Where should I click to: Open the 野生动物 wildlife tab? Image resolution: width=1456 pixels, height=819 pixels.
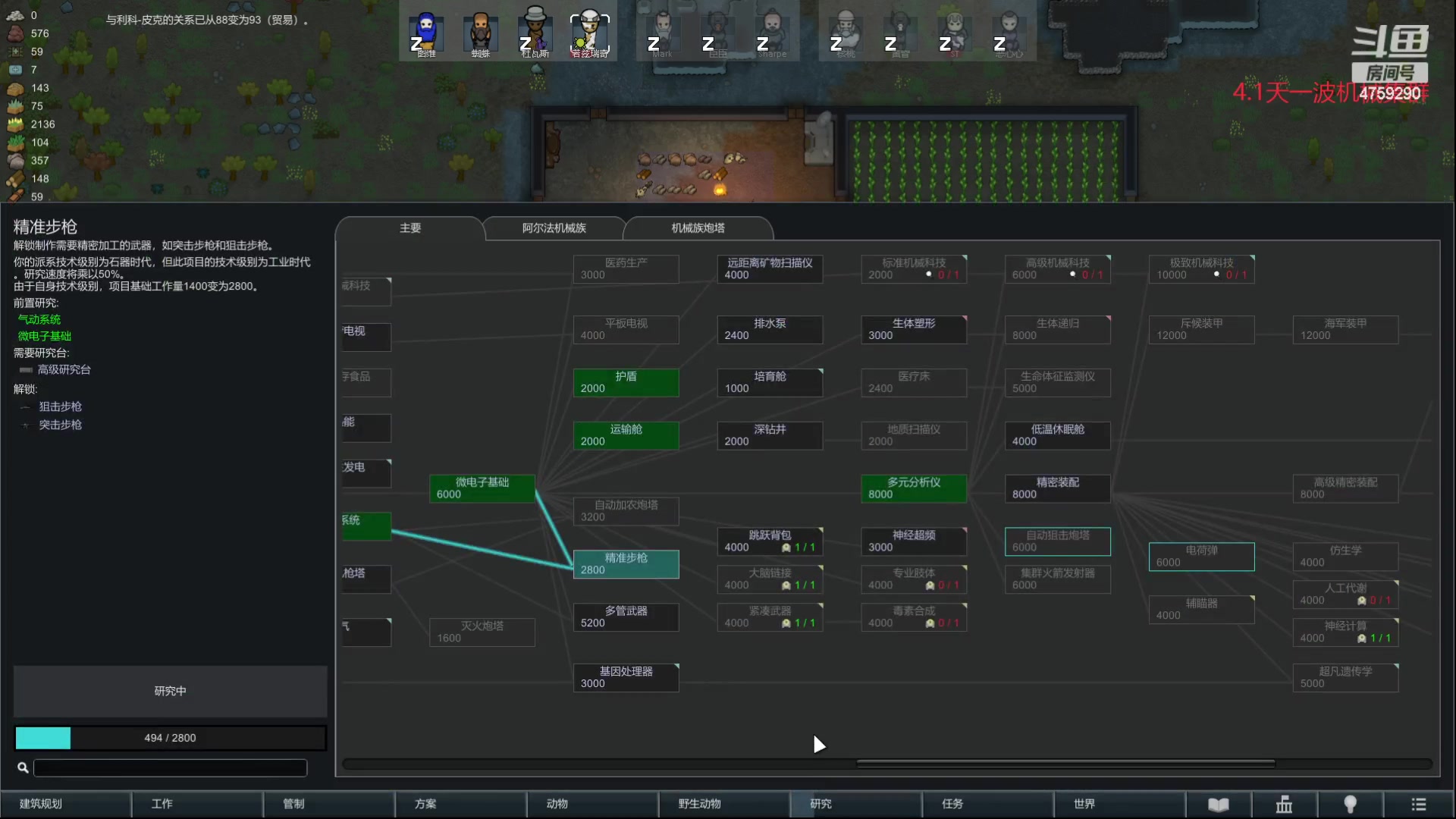(723, 805)
